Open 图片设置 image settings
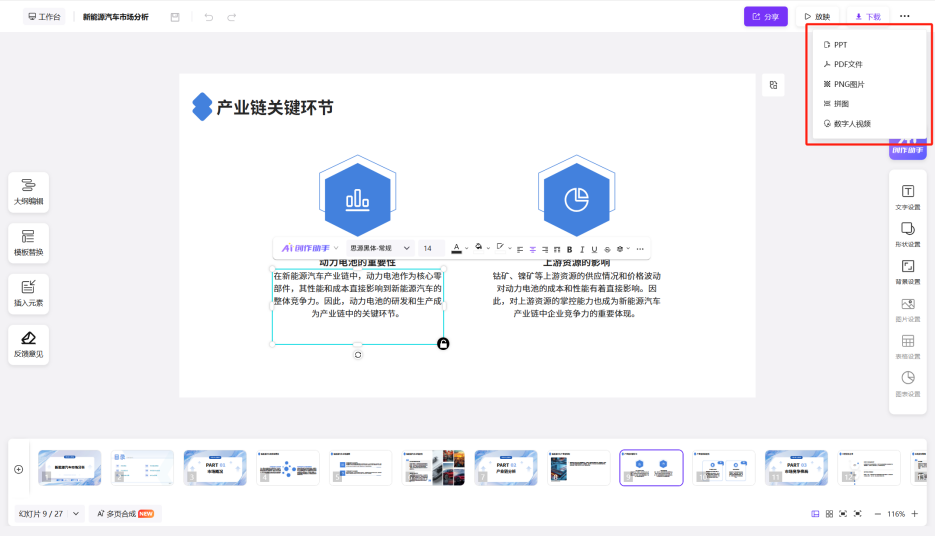This screenshot has height=537, width=935. coord(908,309)
